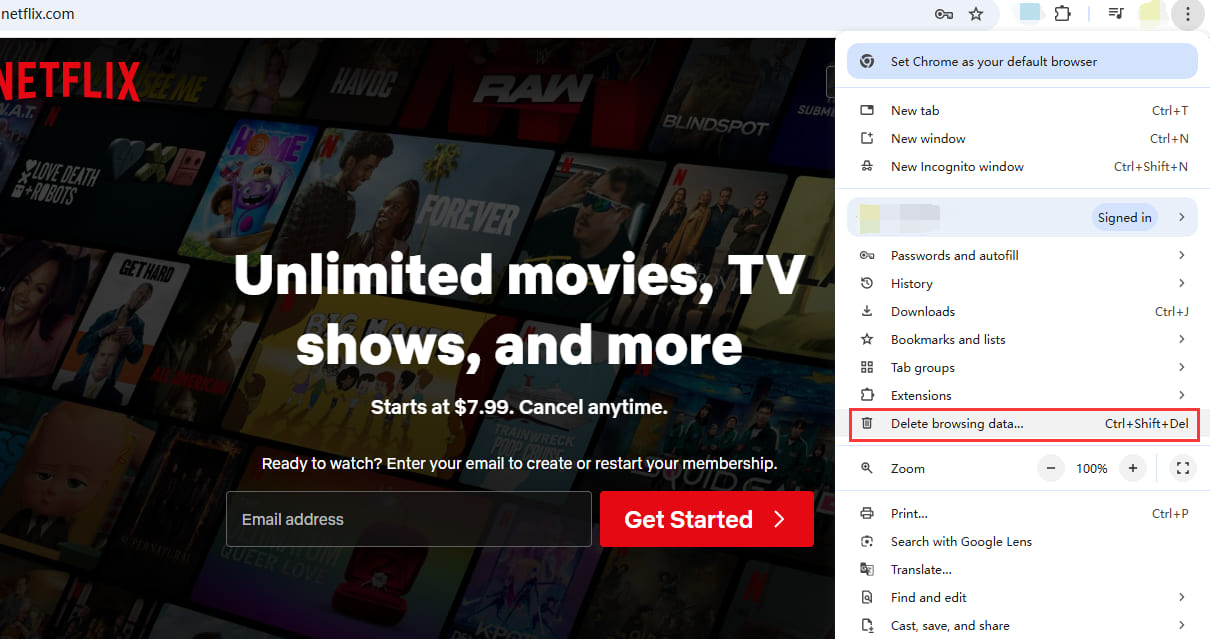Viewport: 1210px width, 639px height.
Task: Click the puzzle icon beside Extensions menu entry
Action: (x=868, y=396)
